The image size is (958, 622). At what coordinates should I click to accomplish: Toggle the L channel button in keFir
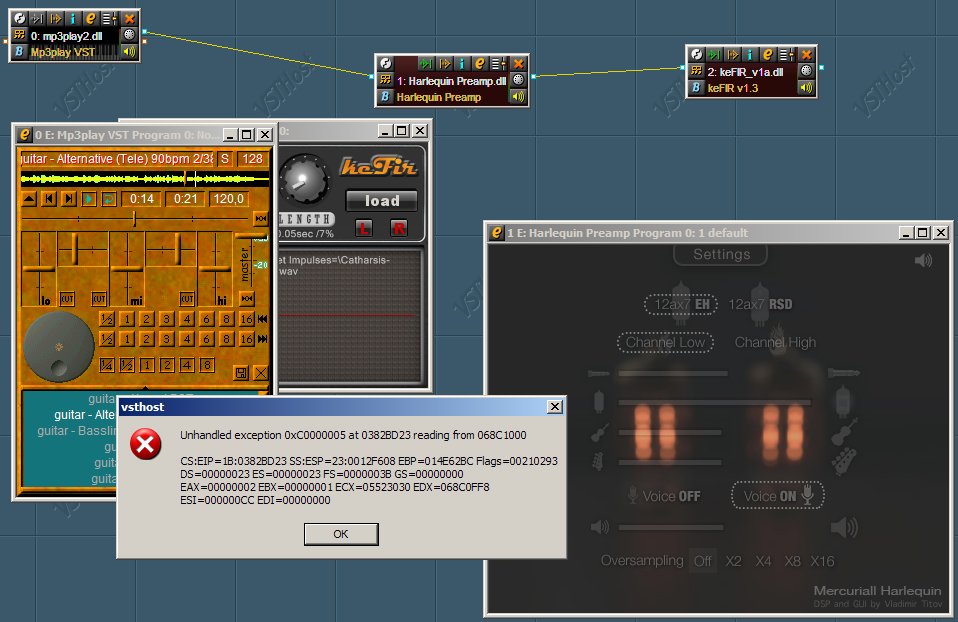[364, 229]
